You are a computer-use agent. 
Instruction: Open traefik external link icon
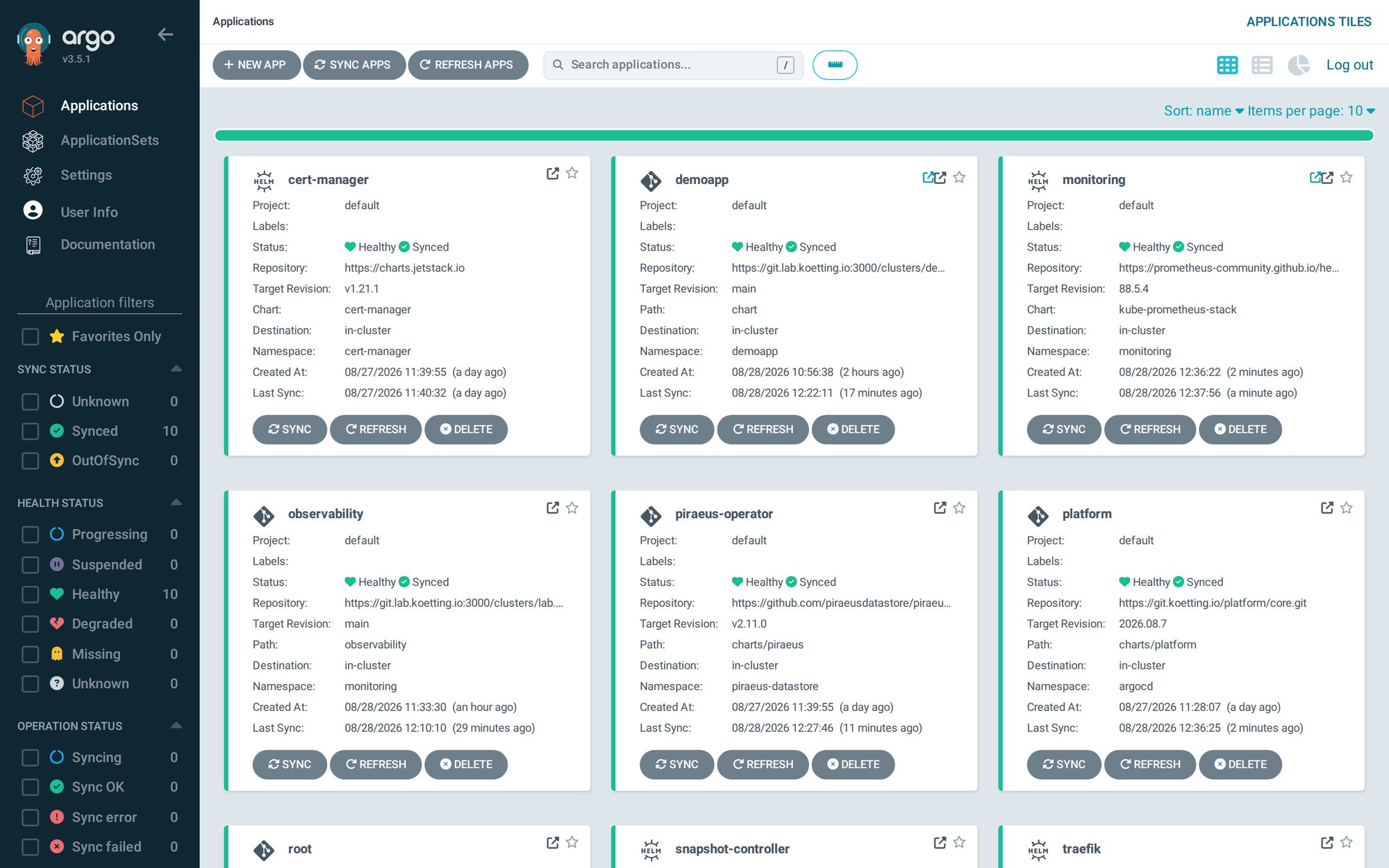1327,843
